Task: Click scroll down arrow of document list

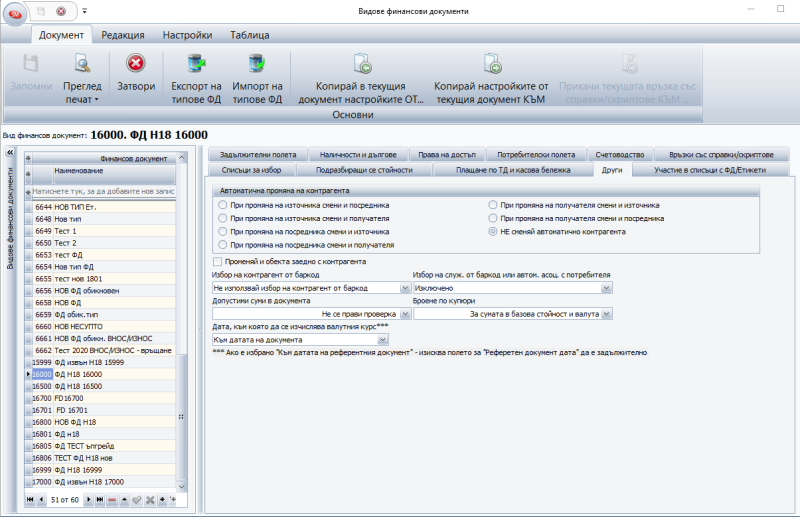Action: [x=182, y=487]
